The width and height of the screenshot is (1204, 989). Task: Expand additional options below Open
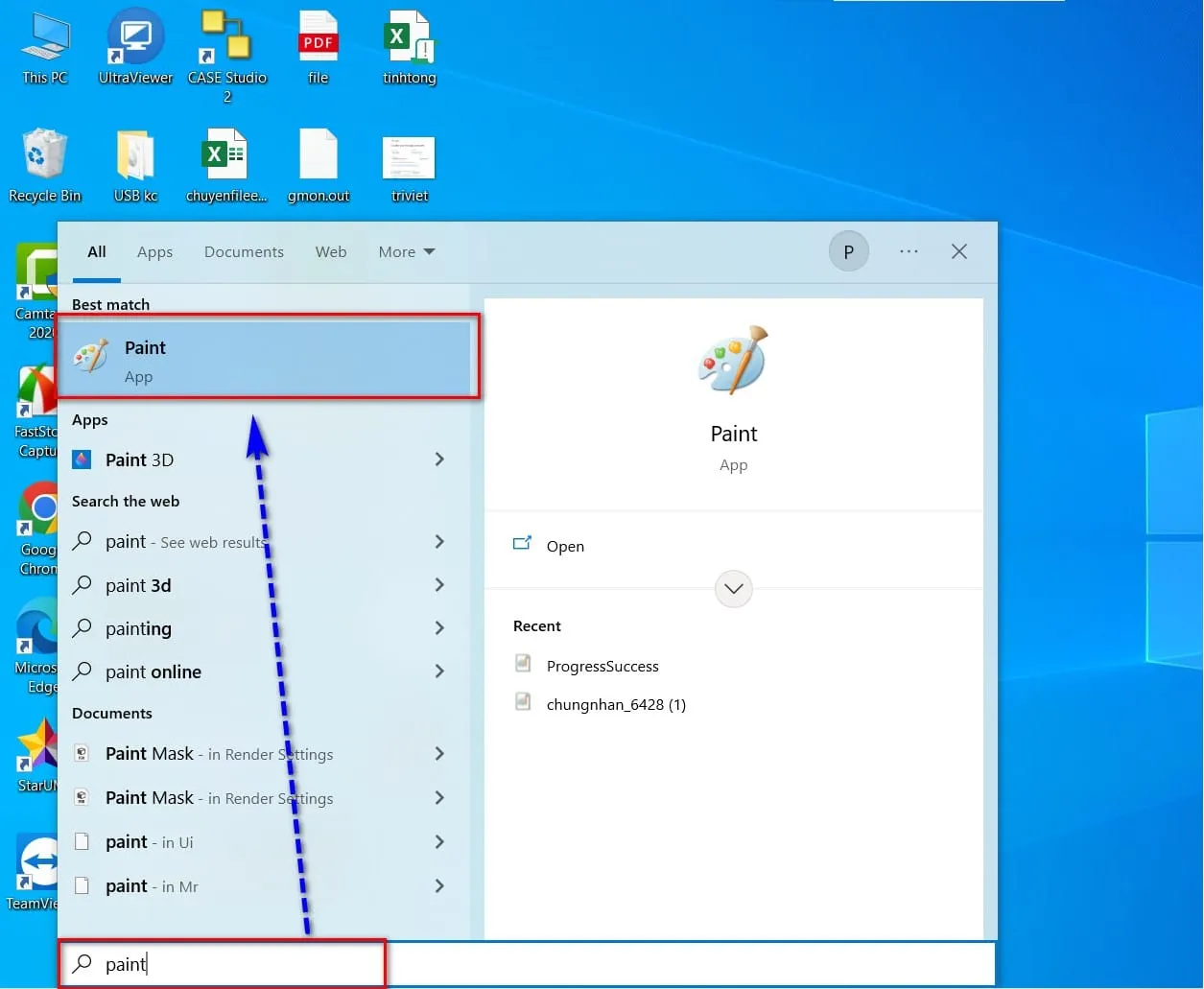[x=733, y=589]
